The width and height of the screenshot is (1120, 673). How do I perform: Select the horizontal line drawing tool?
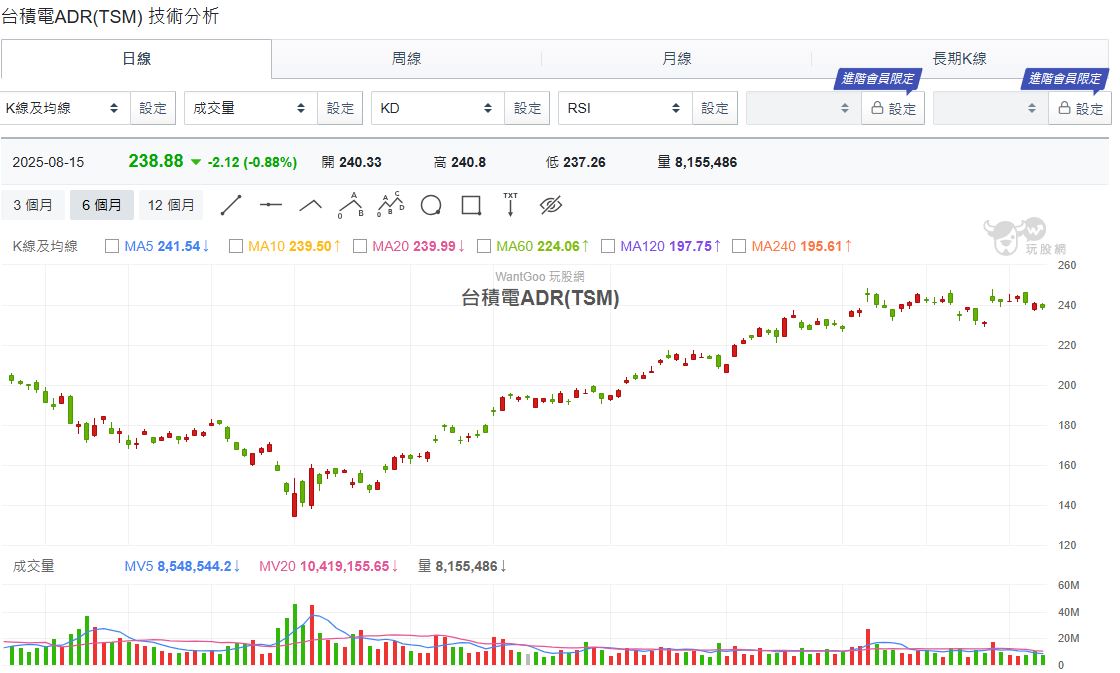pos(271,205)
